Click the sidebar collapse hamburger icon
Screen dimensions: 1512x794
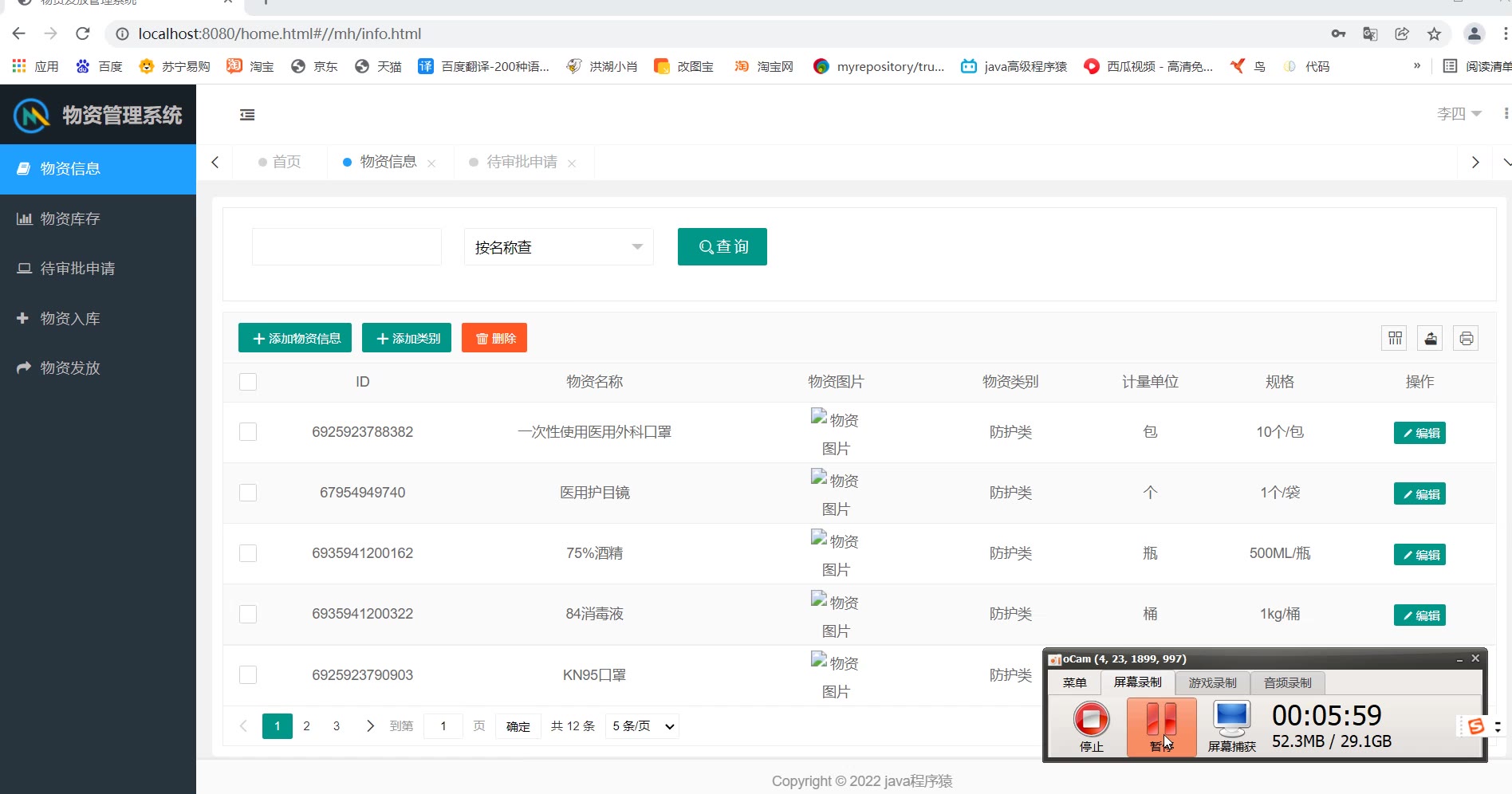(x=247, y=115)
